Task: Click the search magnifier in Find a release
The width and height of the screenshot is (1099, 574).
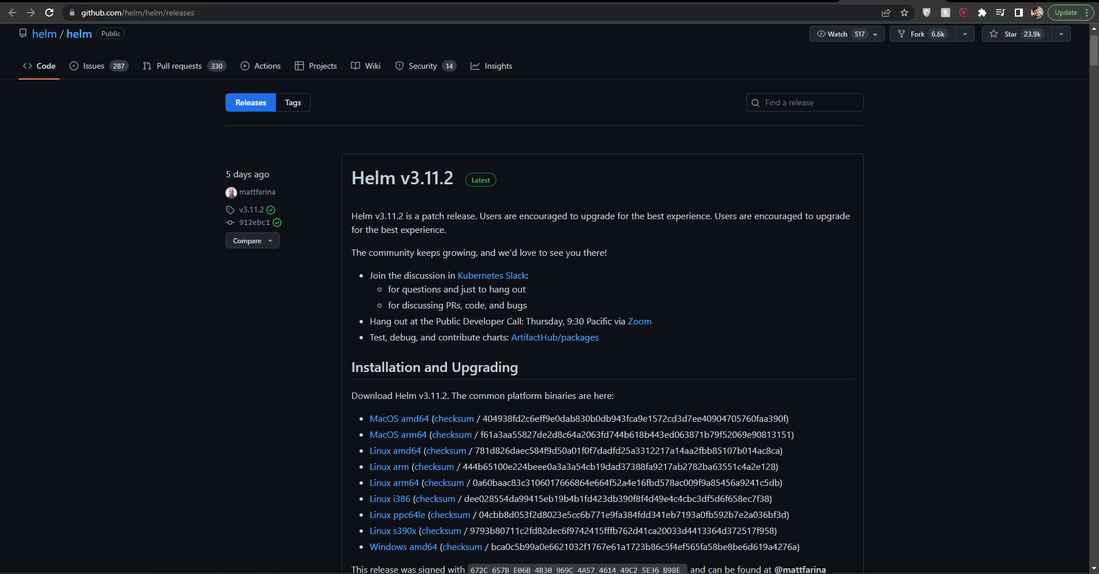Action: (756, 103)
